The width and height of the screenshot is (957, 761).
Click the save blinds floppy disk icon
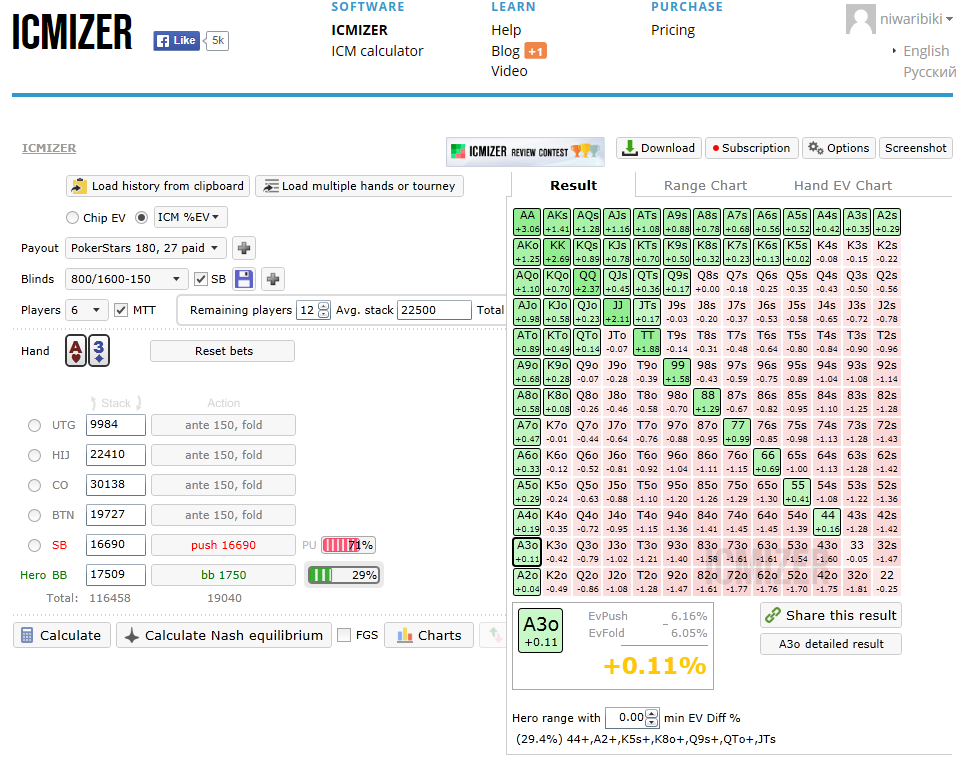click(244, 279)
